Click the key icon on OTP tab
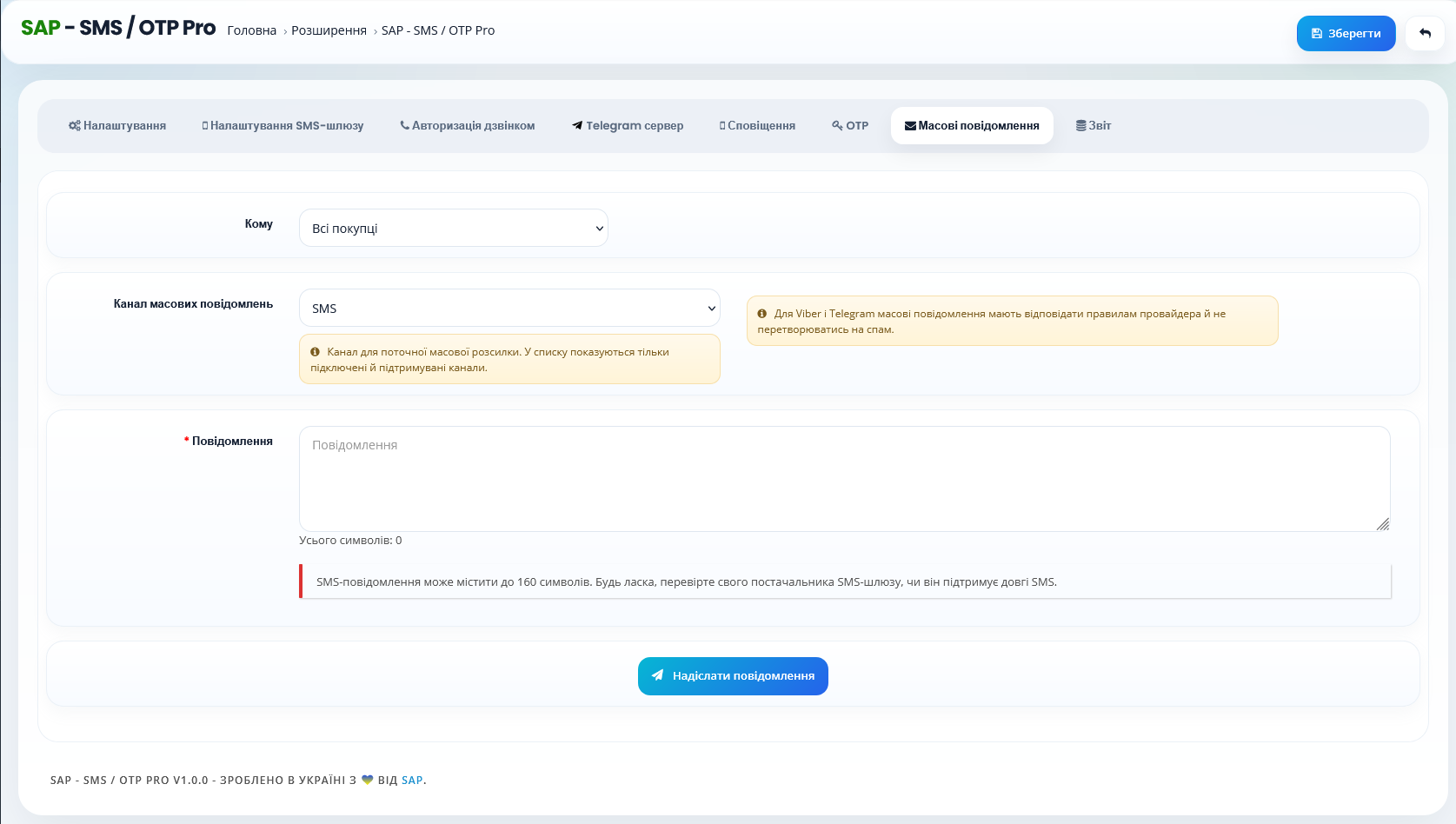Screen dimensions: 1456x824 pos(837,125)
